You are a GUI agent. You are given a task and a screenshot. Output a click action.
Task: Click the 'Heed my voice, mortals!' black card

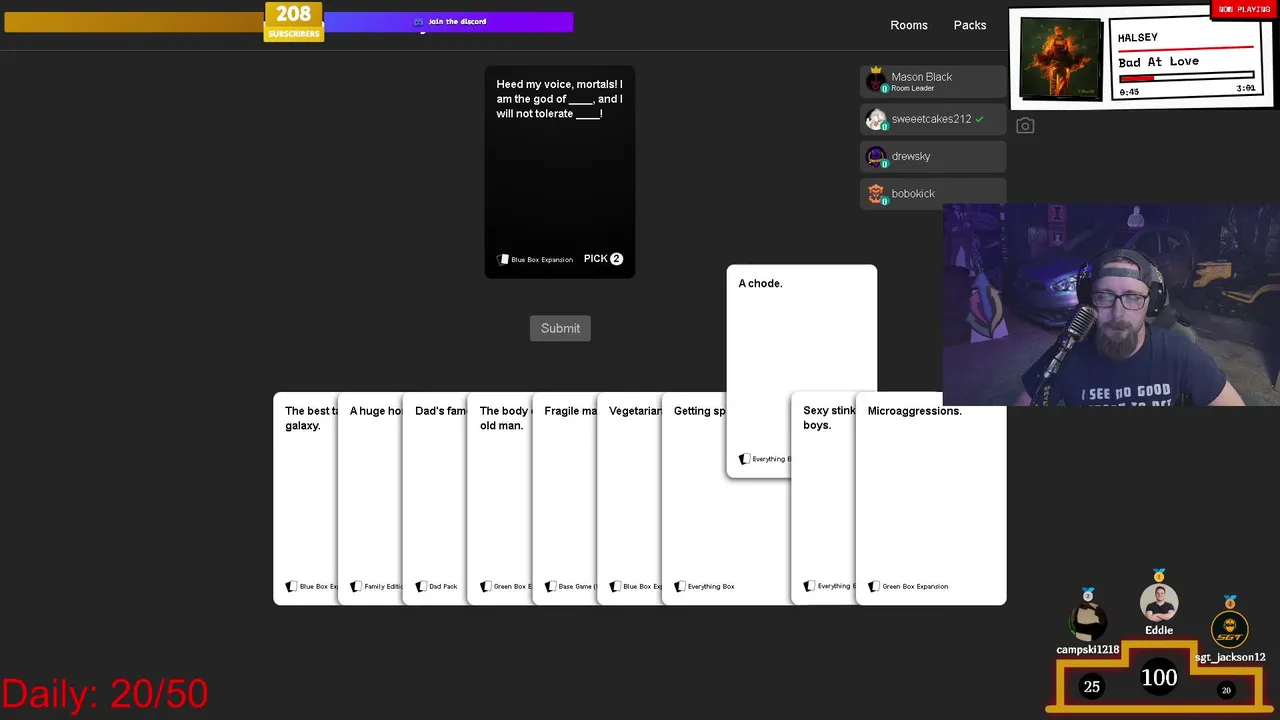point(560,172)
